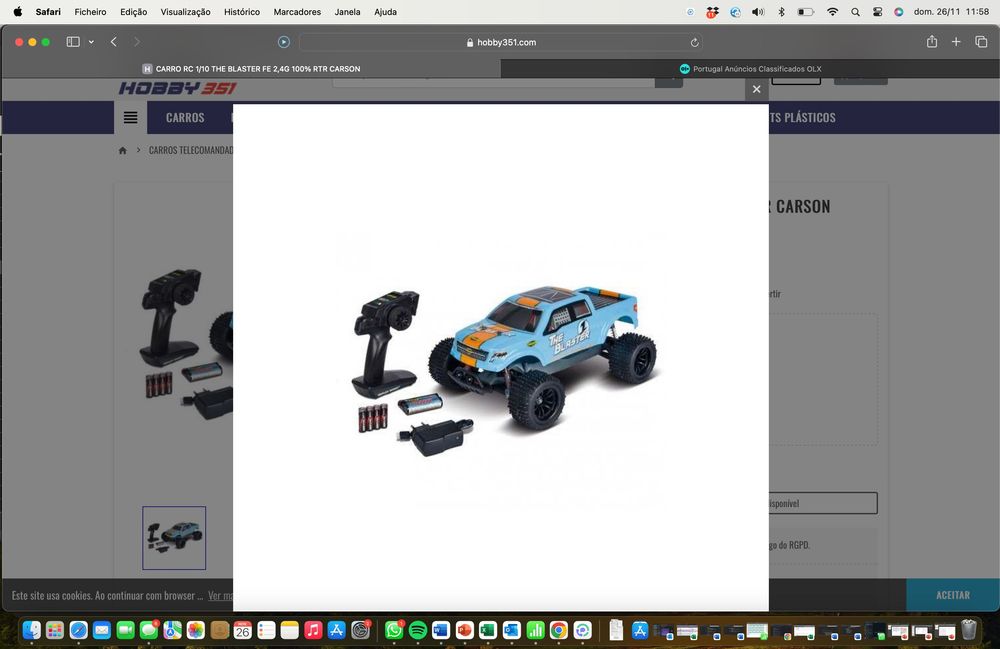Open WhatsApp from the Dock
The height and width of the screenshot is (649, 1000).
click(x=394, y=630)
